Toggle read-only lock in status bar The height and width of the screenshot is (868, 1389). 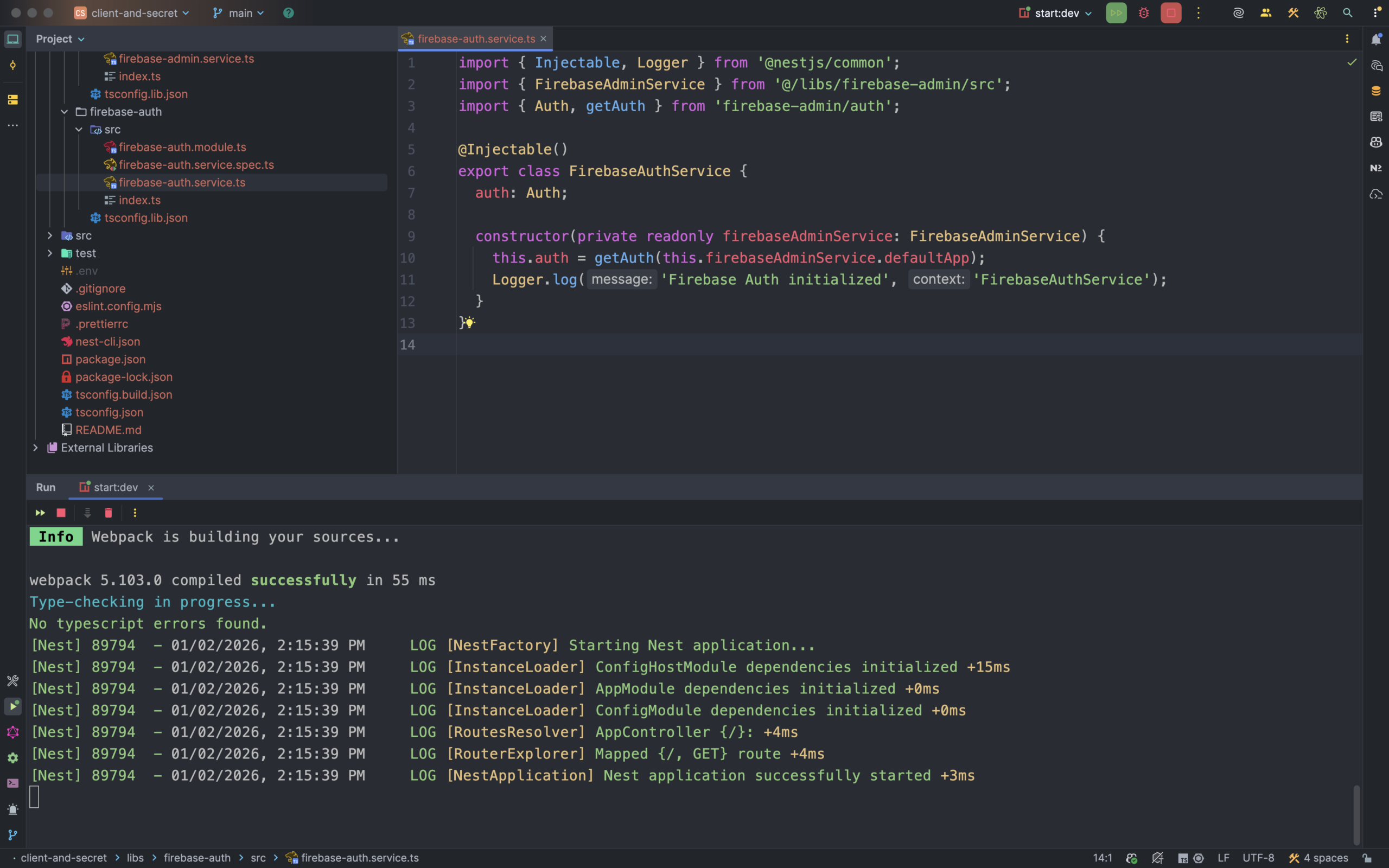coord(1367,858)
